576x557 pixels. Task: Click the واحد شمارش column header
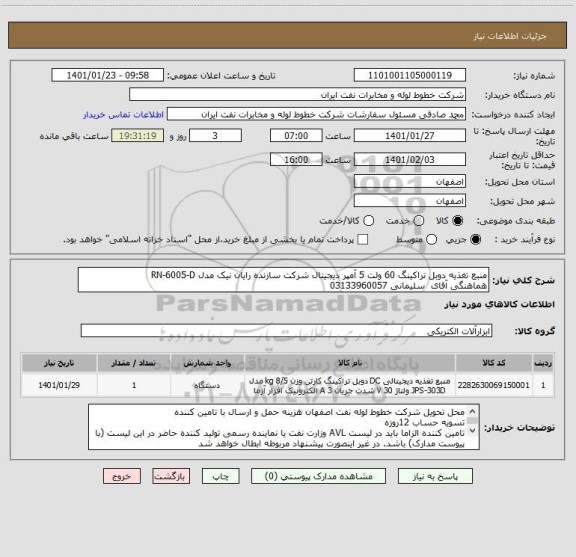(207, 363)
